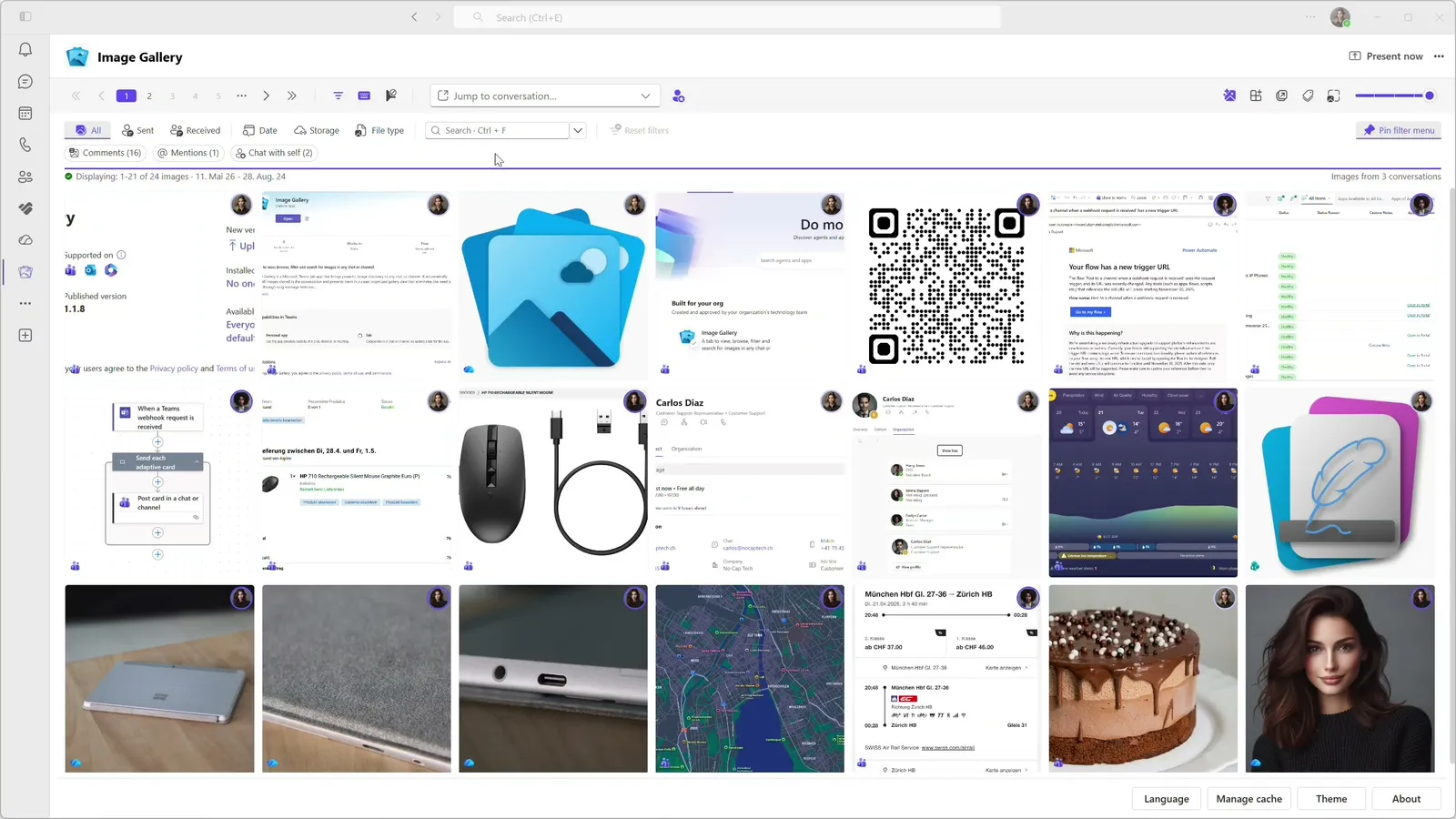Expand the search options dropdown arrow

(578, 130)
